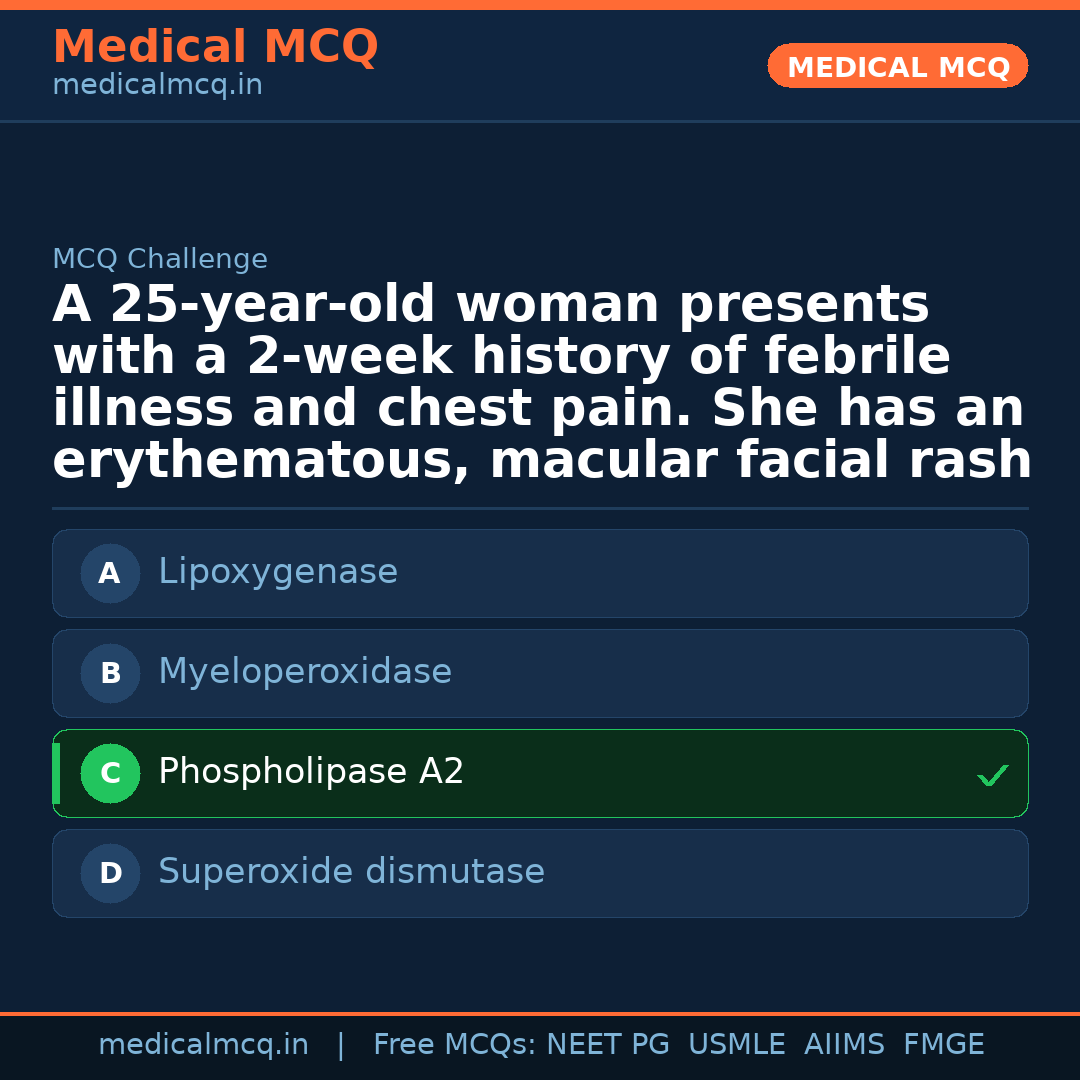The image size is (1080, 1080).
Task: Click the green letter C circle badge
Action: point(110,773)
